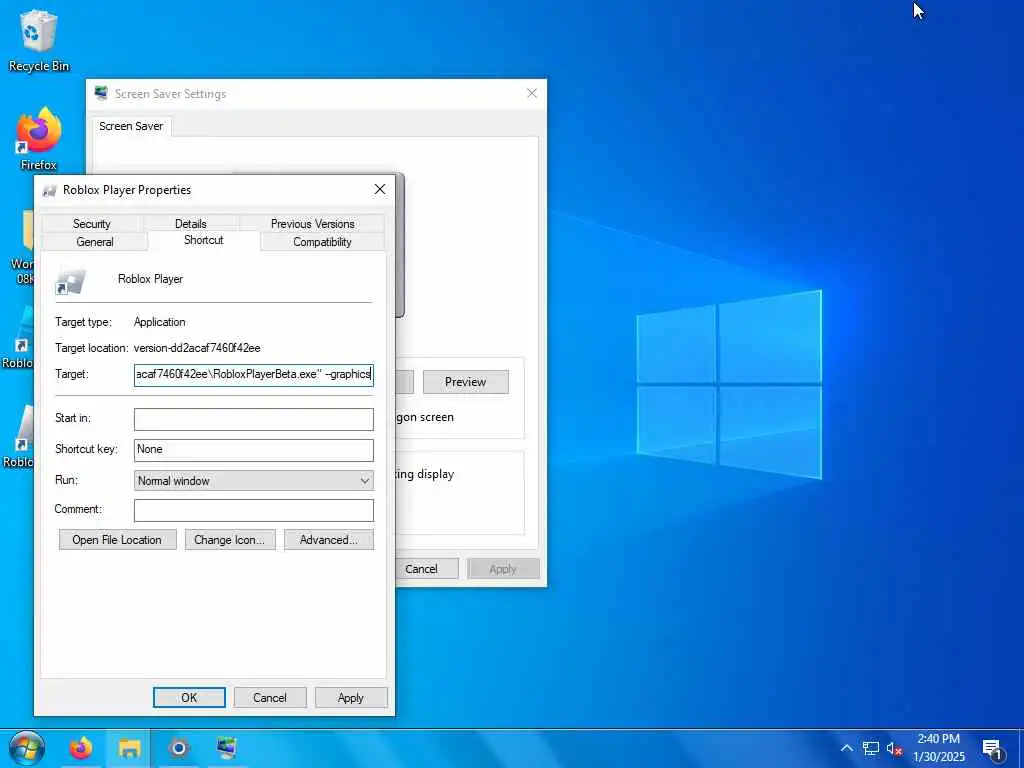Open the Compatibility tab
Image resolution: width=1024 pixels, height=768 pixels.
322,242
